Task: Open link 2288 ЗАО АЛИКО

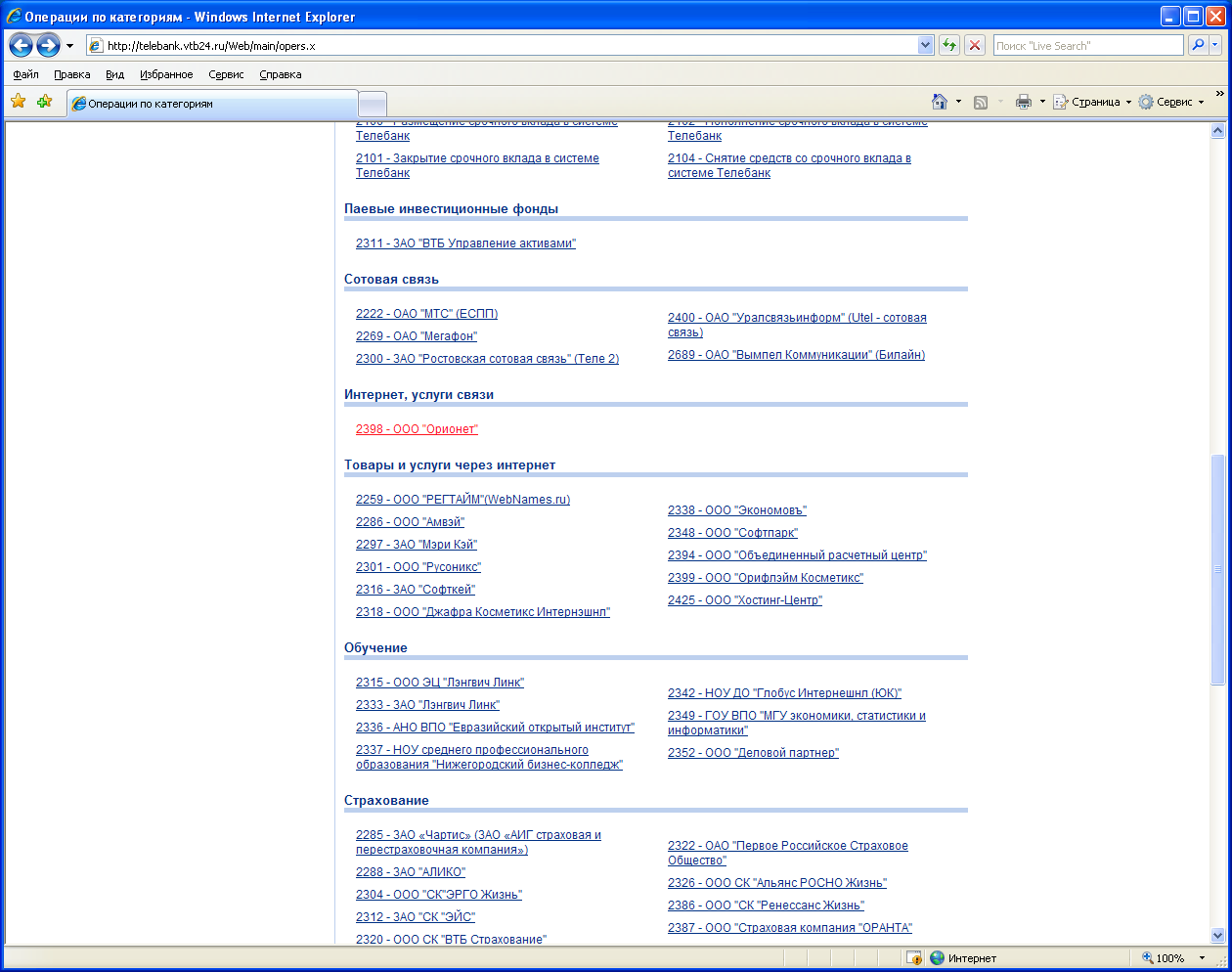Action: click(x=411, y=872)
